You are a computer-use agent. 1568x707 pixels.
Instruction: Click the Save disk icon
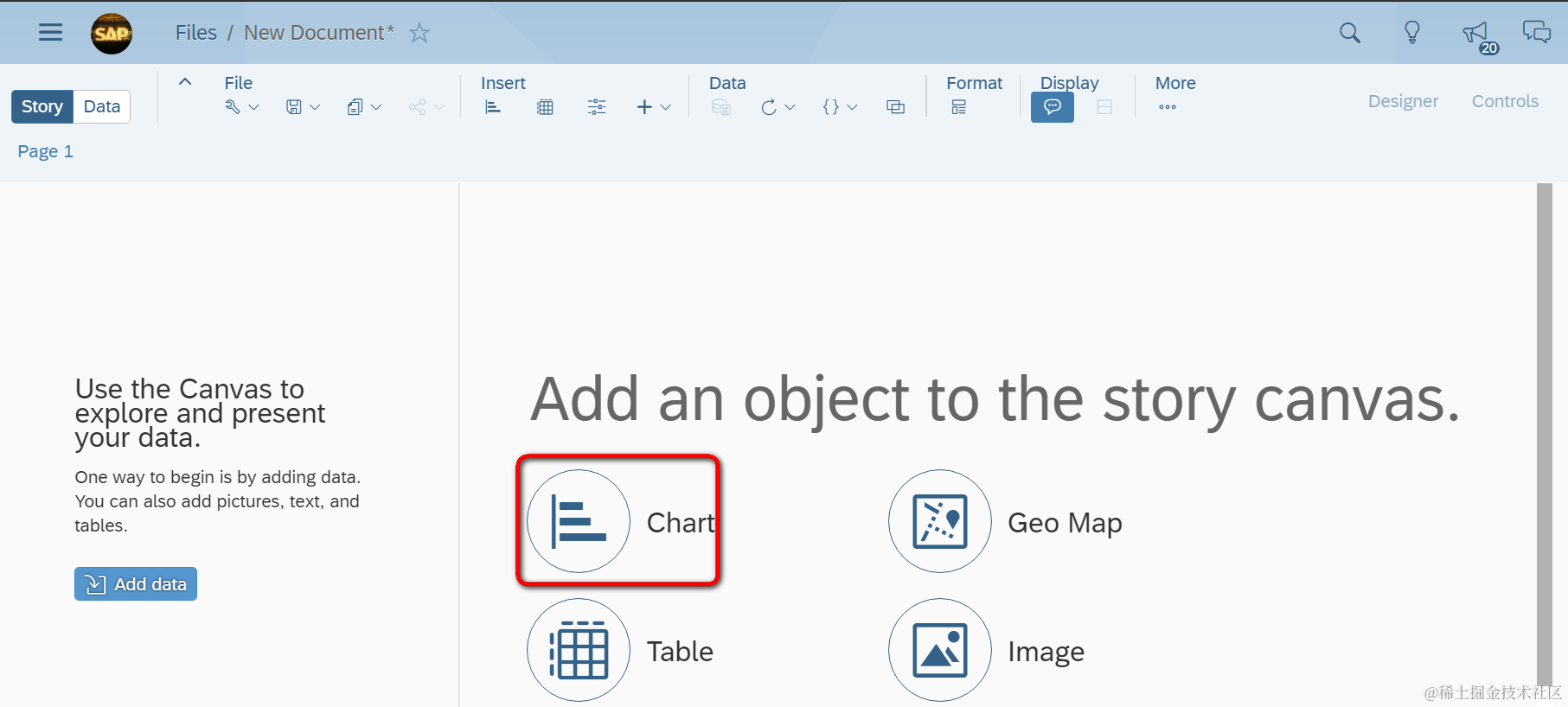(294, 107)
